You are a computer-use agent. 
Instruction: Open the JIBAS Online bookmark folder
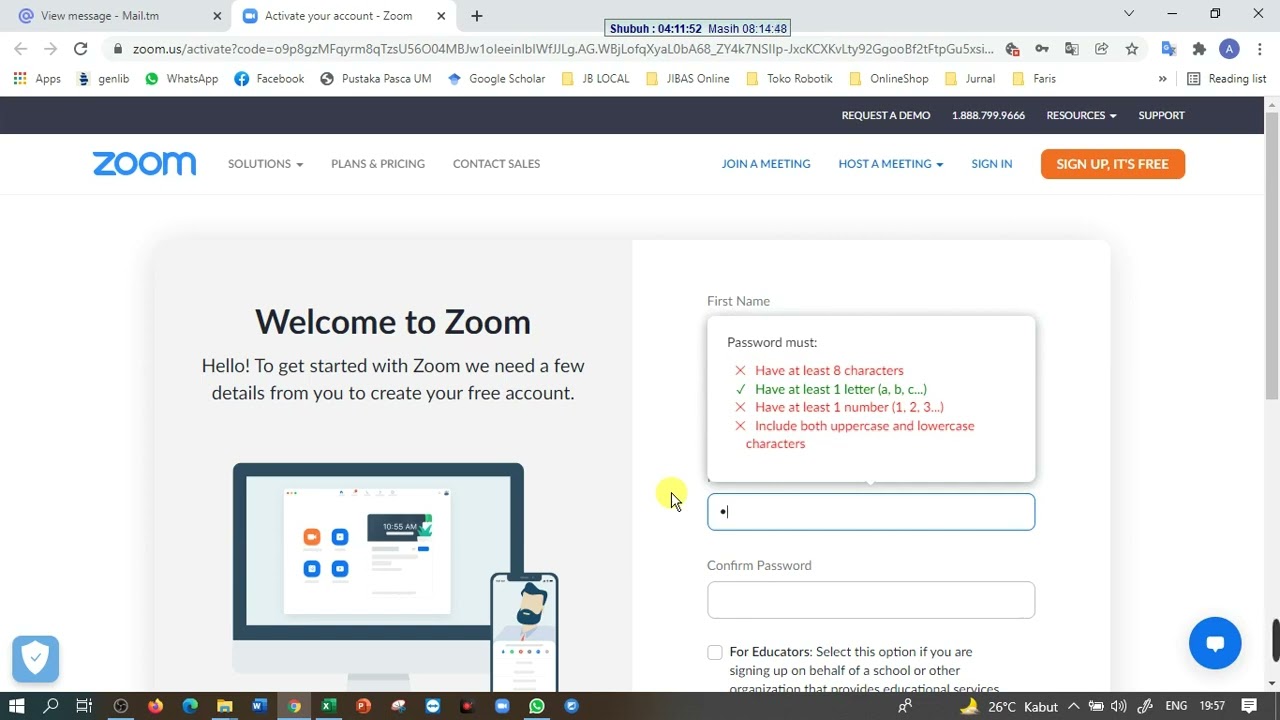point(688,79)
